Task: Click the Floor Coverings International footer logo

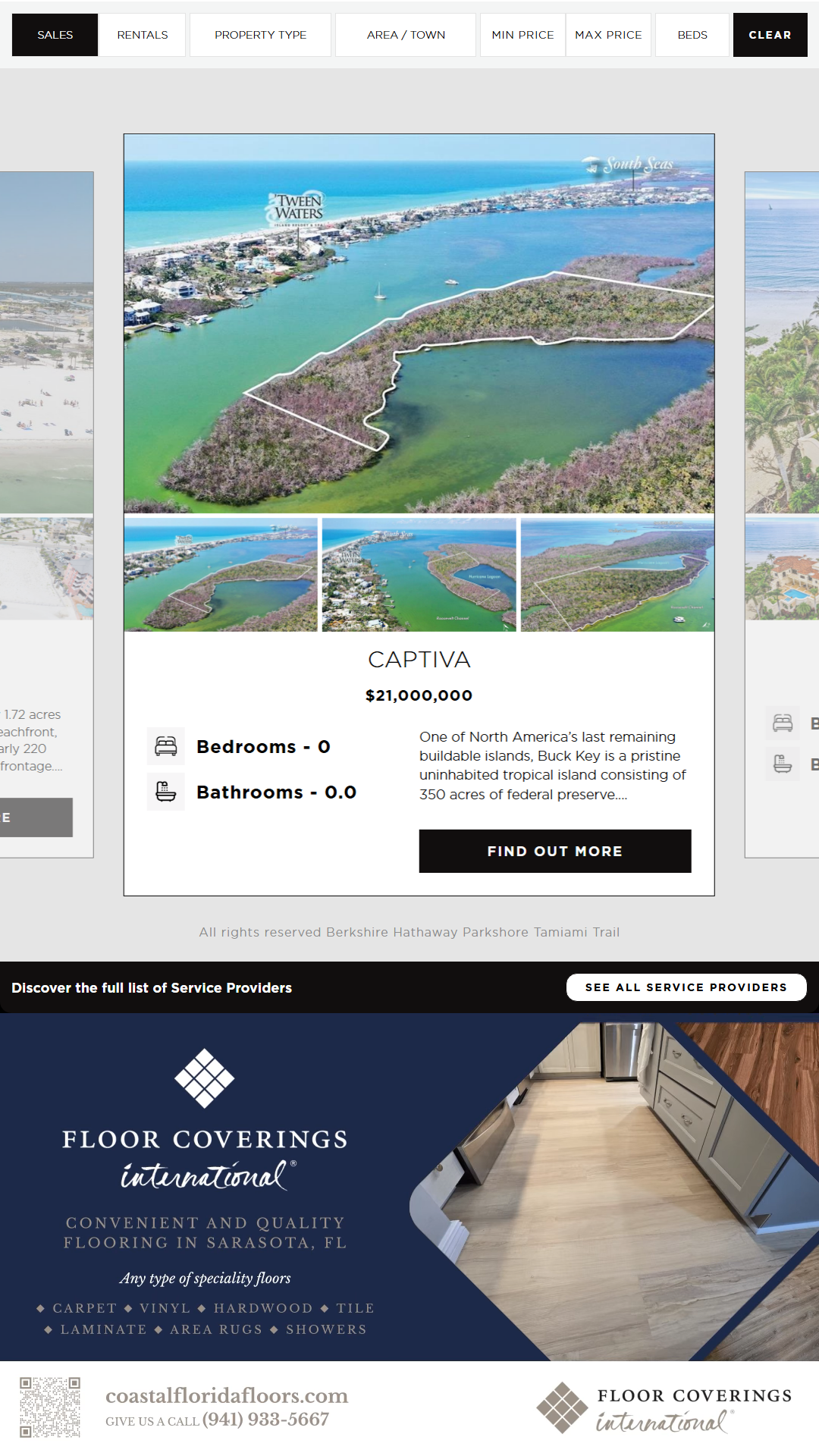Action: (665, 1407)
